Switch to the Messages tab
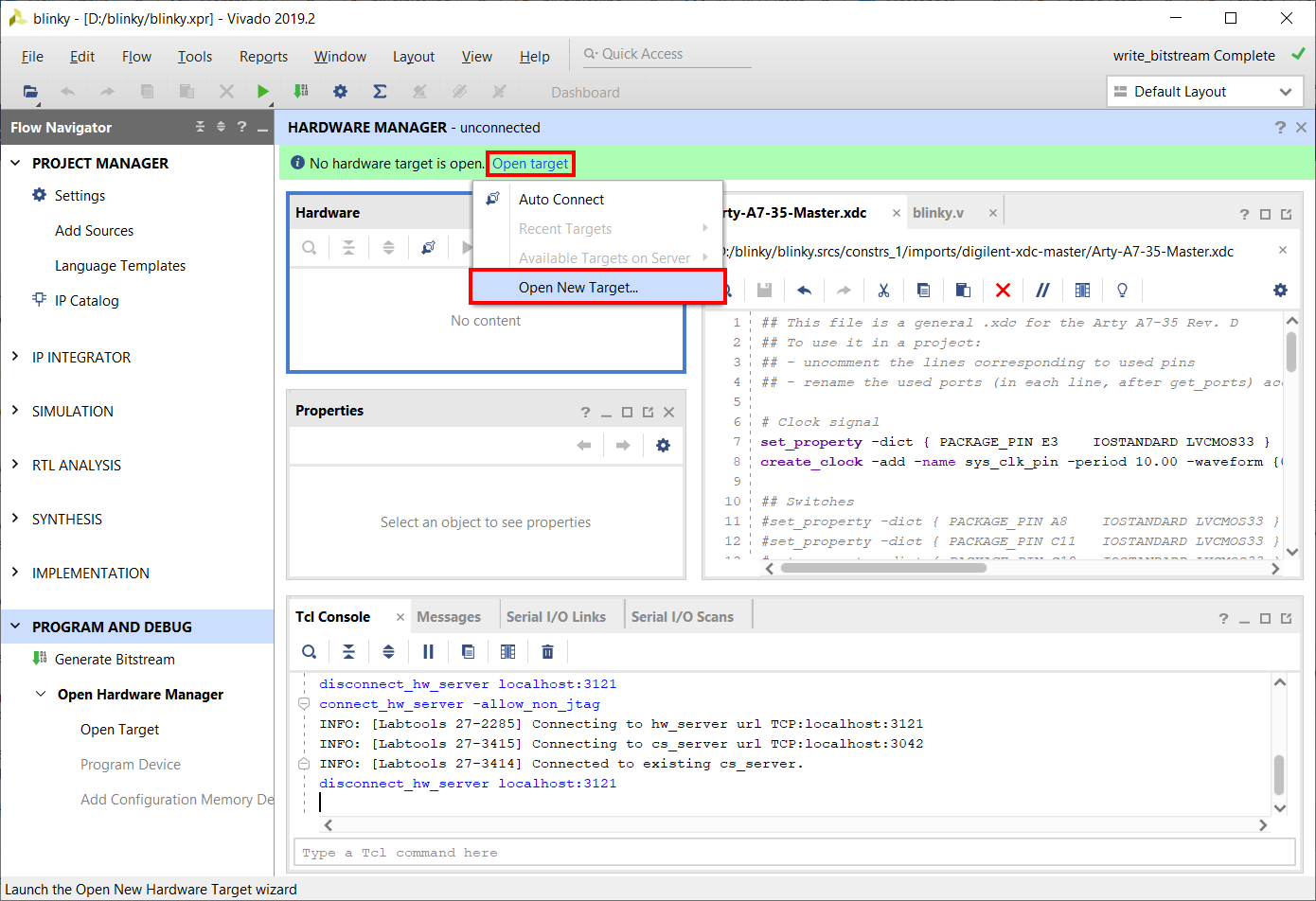 point(449,617)
